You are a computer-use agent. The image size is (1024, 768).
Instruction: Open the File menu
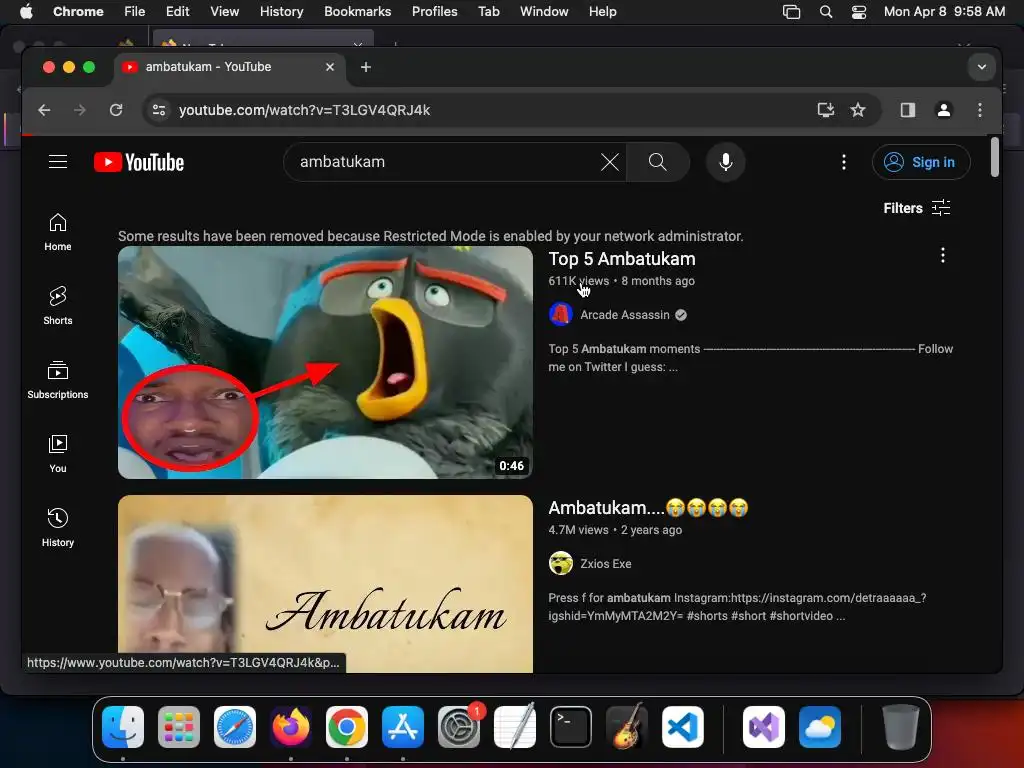[135, 11]
